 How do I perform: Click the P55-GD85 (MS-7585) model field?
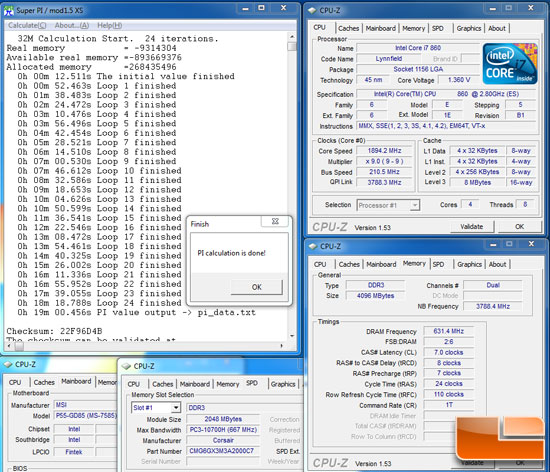pyautogui.click(x=86, y=416)
